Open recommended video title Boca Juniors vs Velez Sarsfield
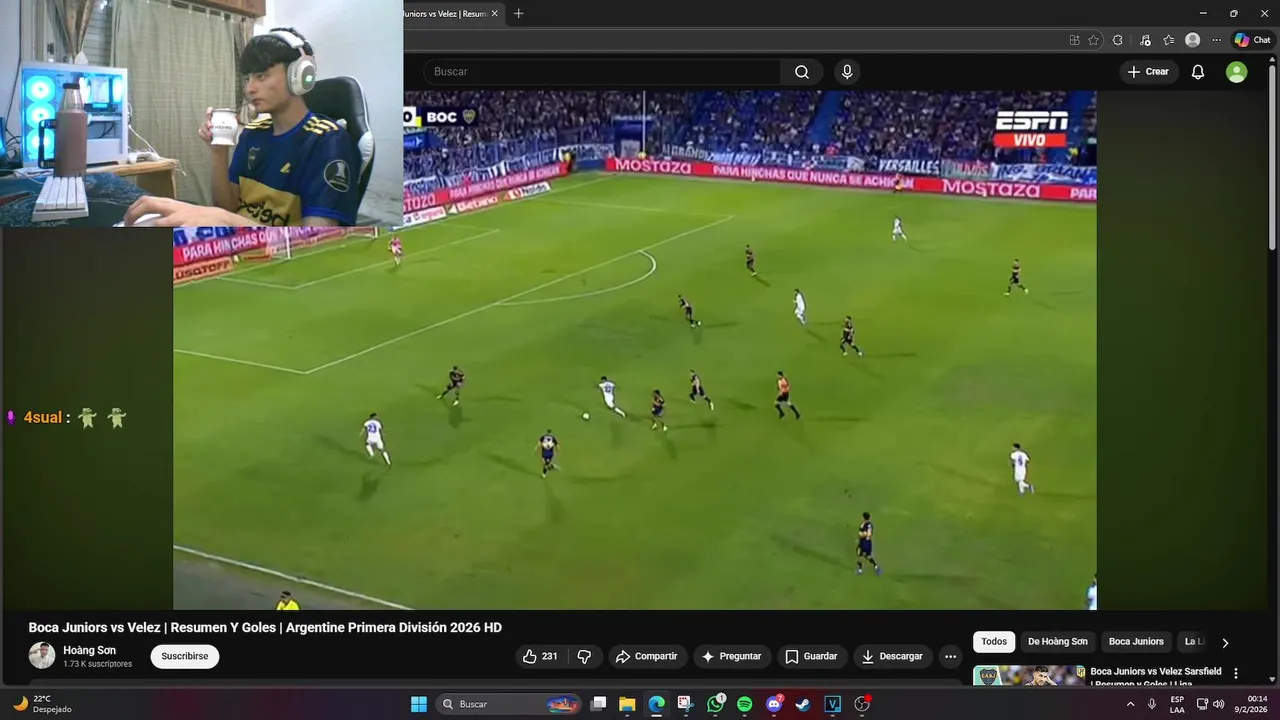The image size is (1280, 720). pos(1156,677)
